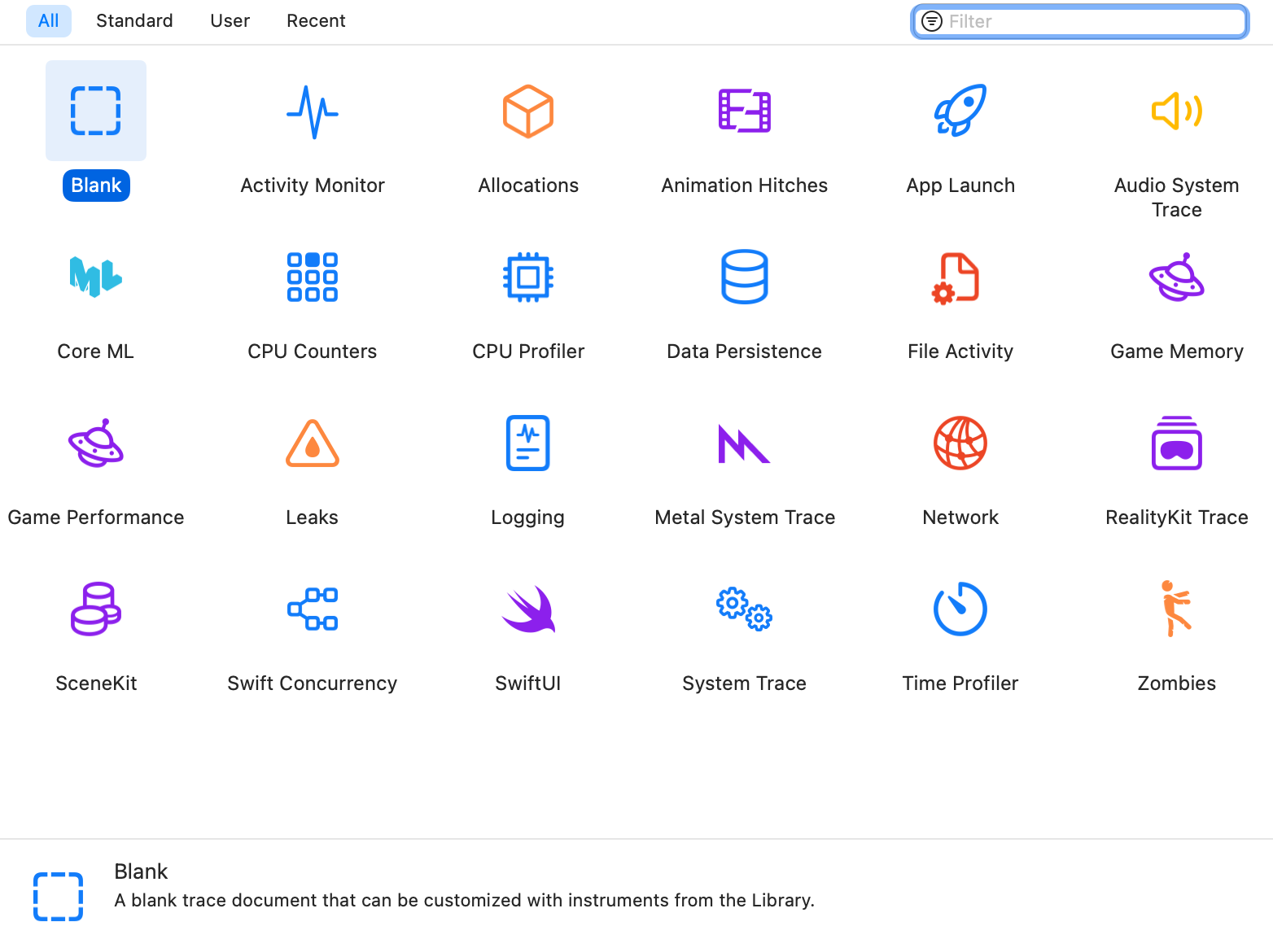1273x952 pixels.
Task: Show the Recent templates tab
Action: pos(316,21)
